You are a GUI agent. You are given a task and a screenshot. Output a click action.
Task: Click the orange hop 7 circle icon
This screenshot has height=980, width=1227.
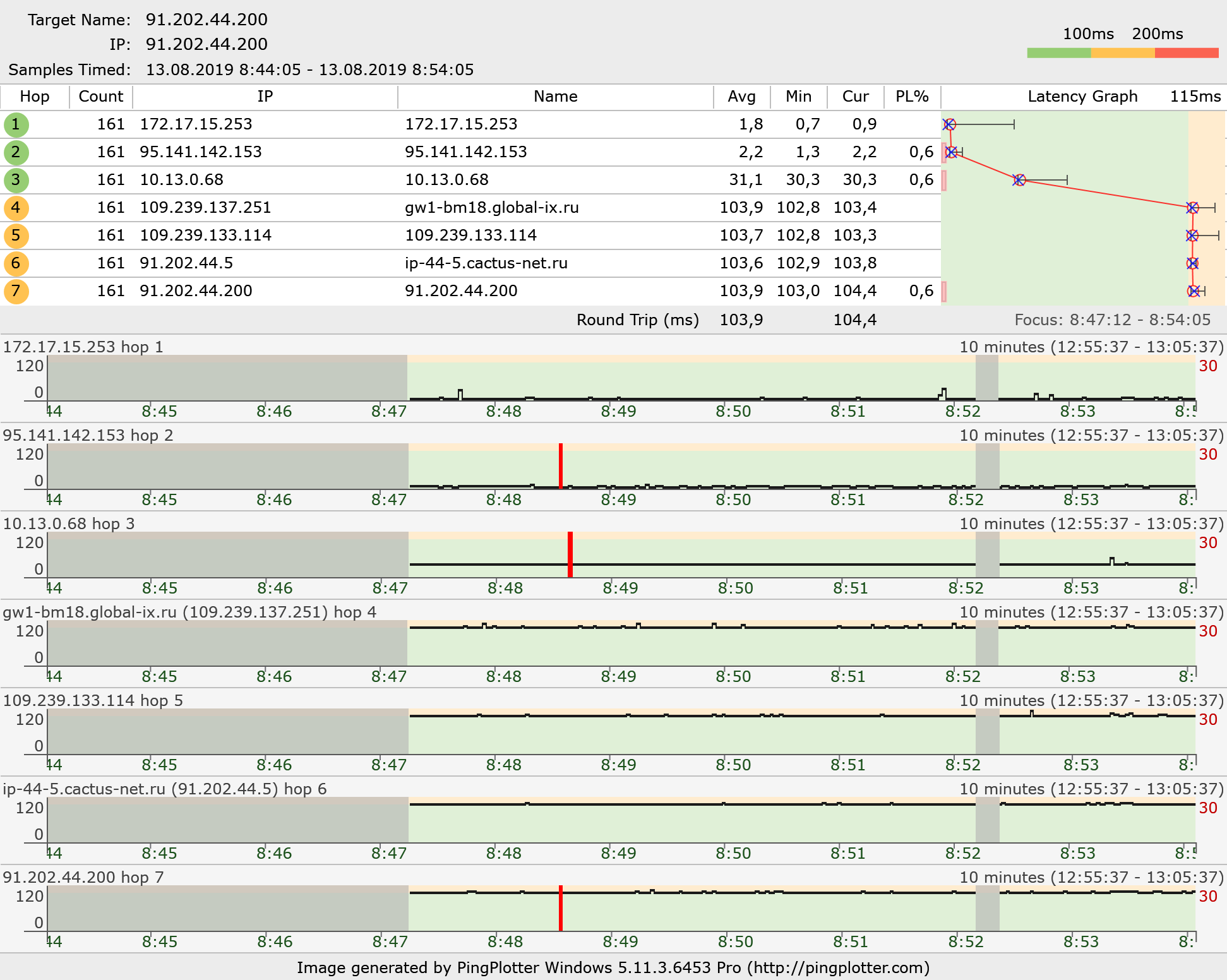point(16,291)
